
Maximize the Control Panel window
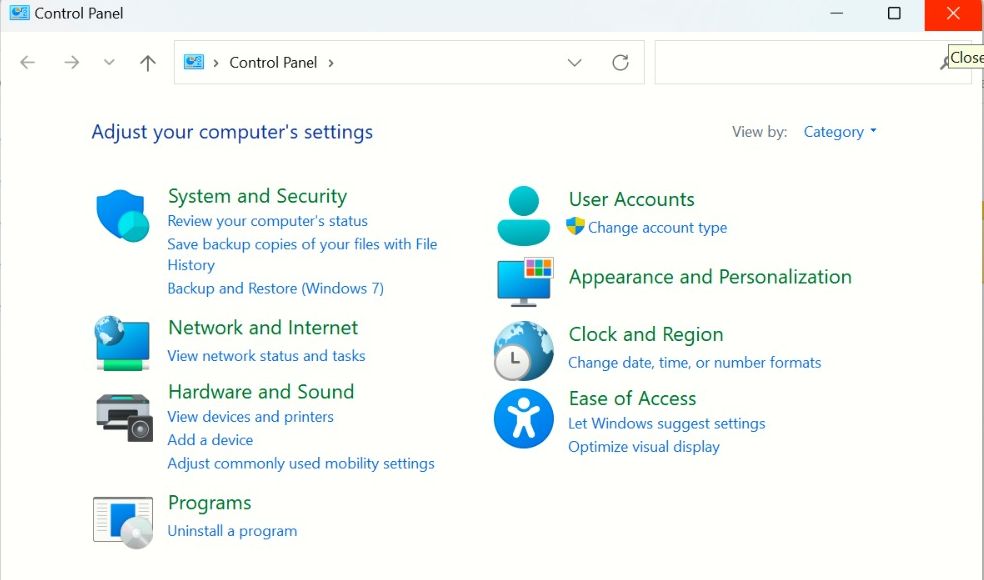click(x=894, y=13)
